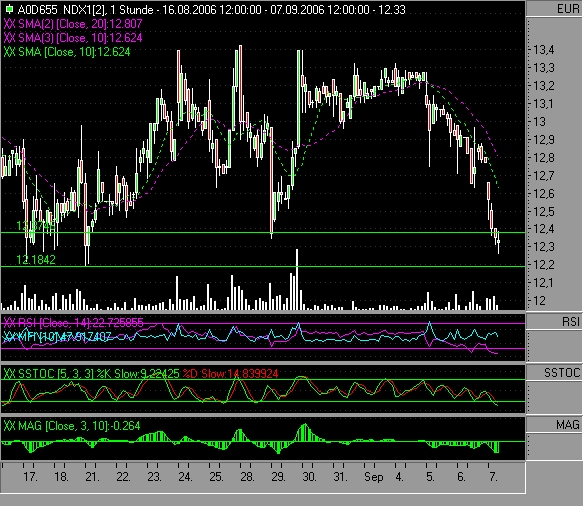The width and height of the screenshot is (583, 506).
Task: Click the 12,8 price axis label
Action: tap(544, 158)
